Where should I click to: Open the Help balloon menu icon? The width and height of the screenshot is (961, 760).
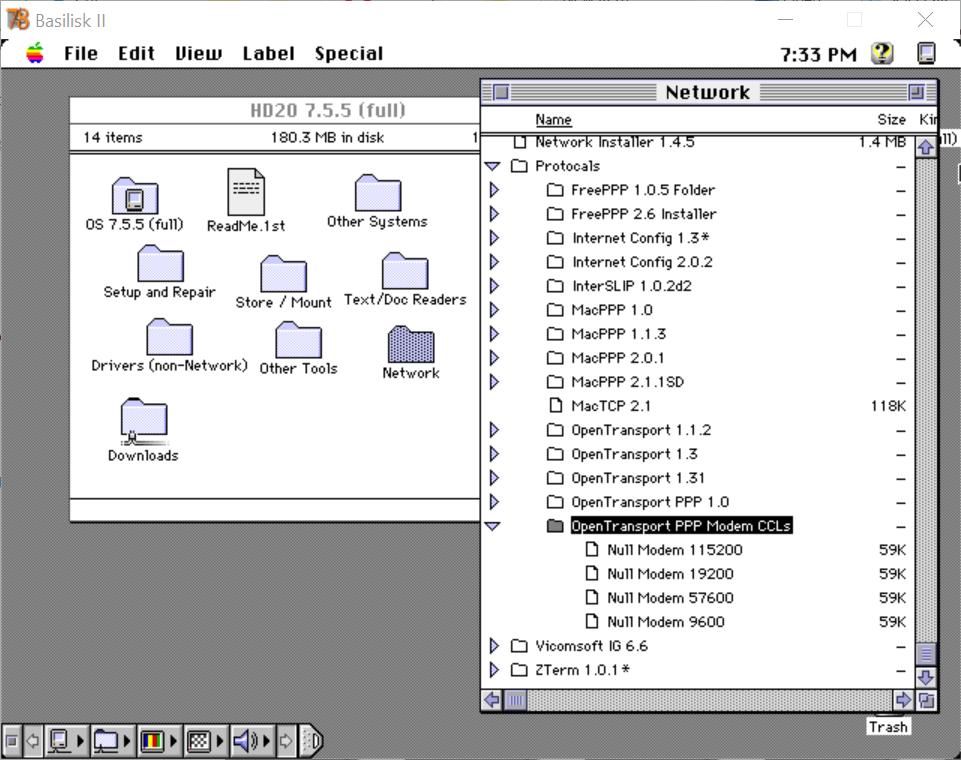(882, 53)
